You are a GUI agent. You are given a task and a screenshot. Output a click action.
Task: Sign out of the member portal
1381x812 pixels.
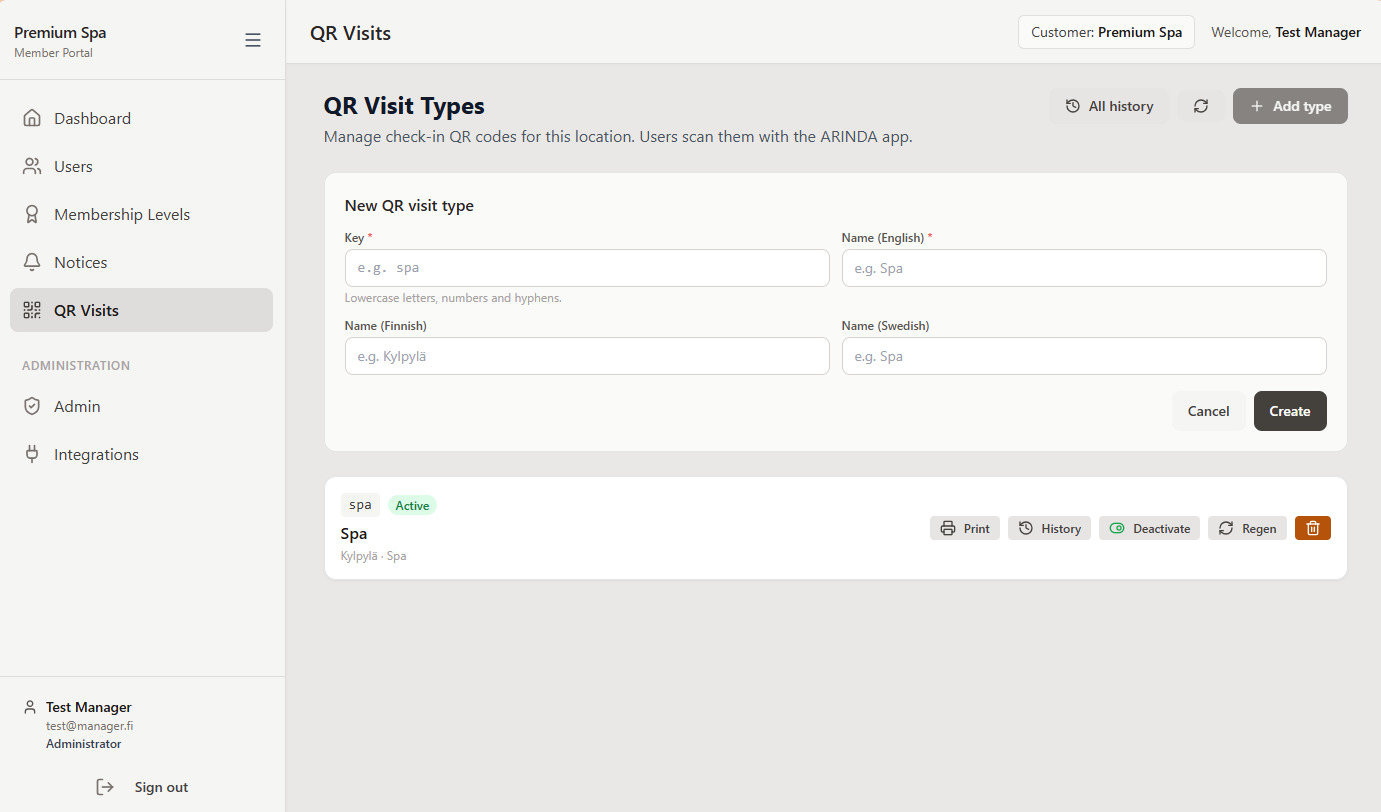point(141,787)
